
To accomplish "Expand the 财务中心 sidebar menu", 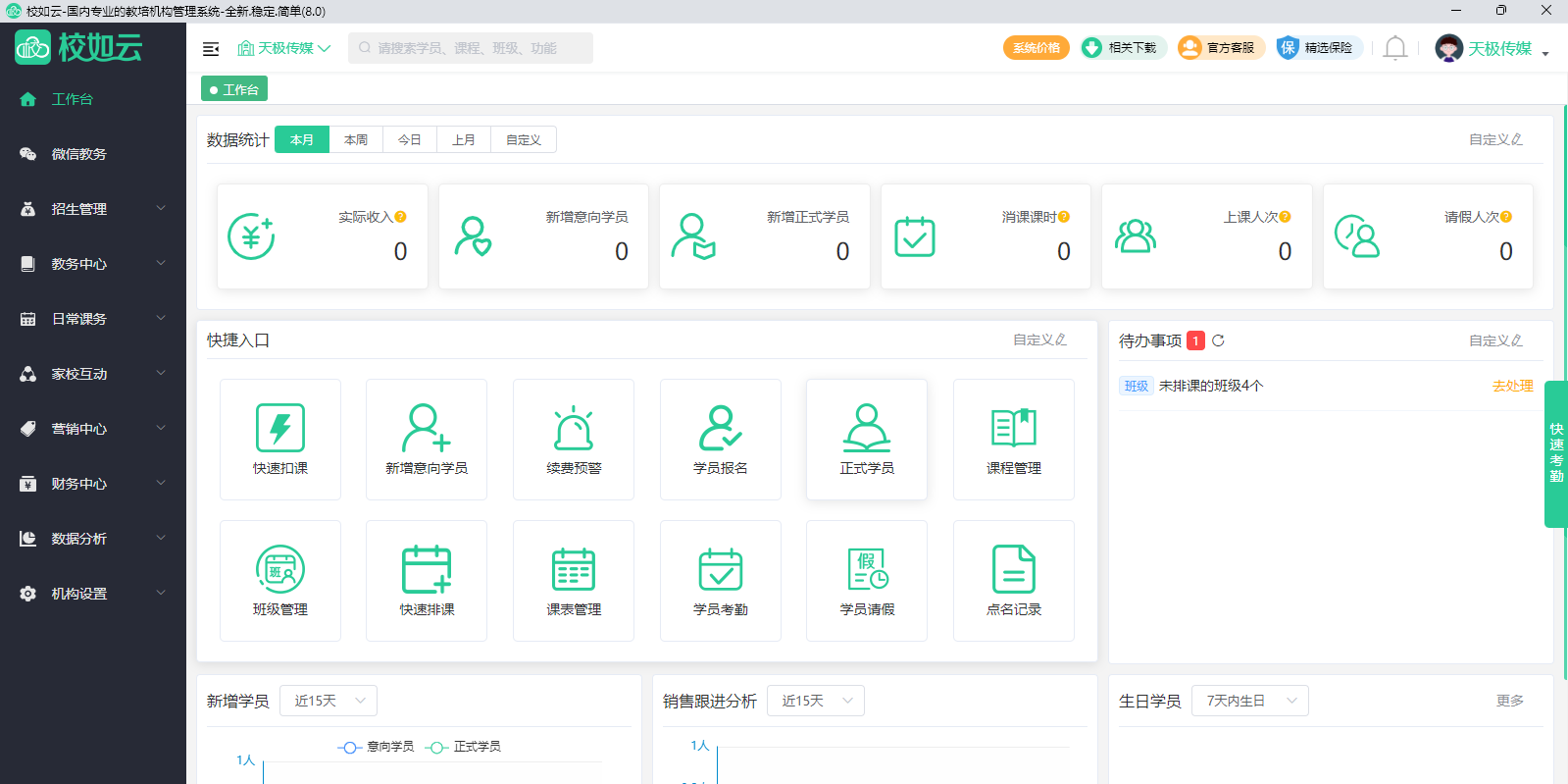I will pyautogui.click(x=93, y=484).
